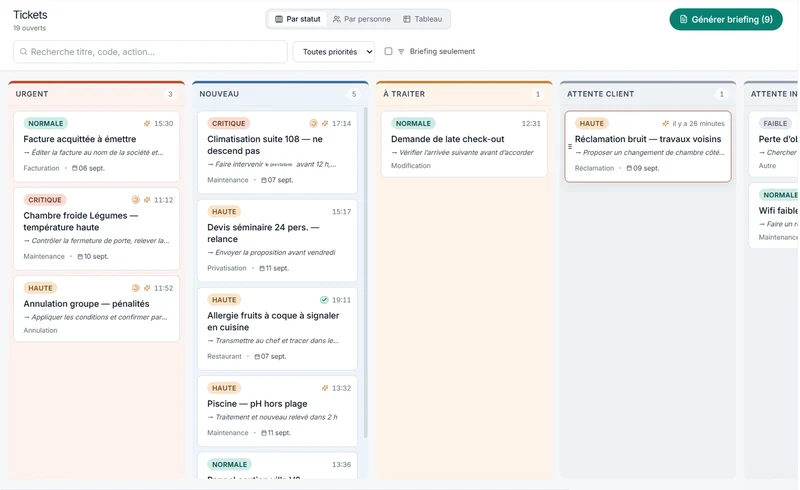Click ATTENTE CLIENT column count badge 1
This screenshot has width=800, height=490.
pos(721,94)
